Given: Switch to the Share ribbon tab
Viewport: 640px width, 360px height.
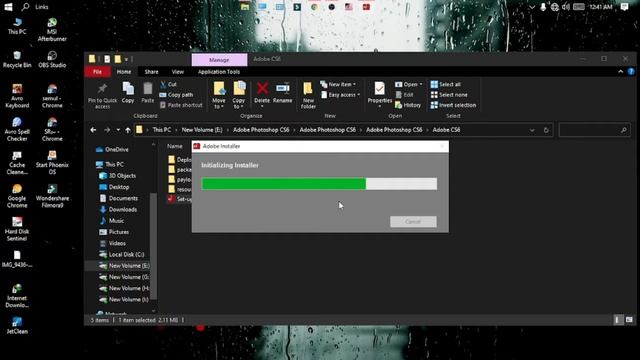Looking at the screenshot, I should click(x=151, y=72).
